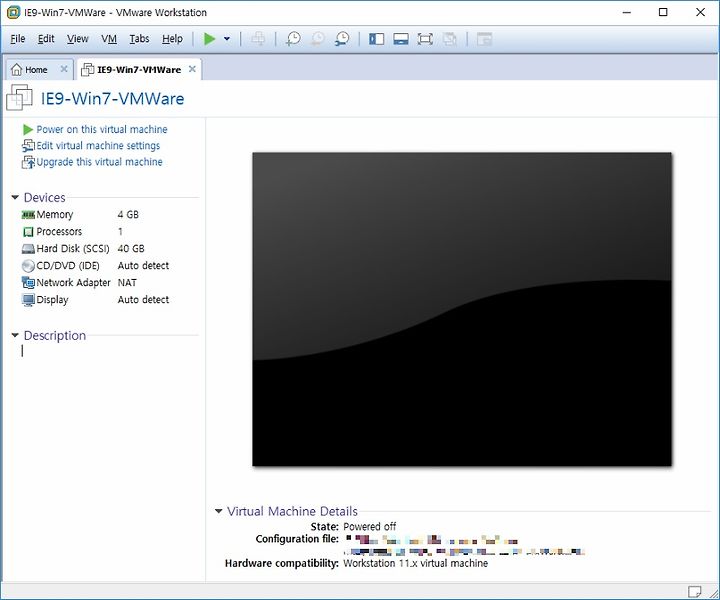Click the 40 GB hard disk value
The height and width of the screenshot is (600, 720).
131,248
